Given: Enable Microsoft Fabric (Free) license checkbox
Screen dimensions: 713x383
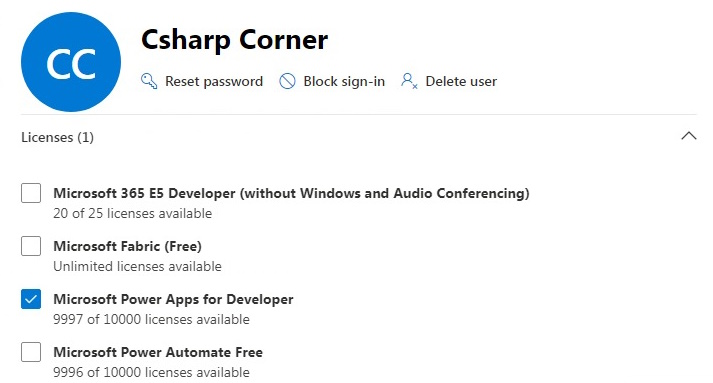Looking at the screenshot, I should pyautogui.click(x=31, y=246).
